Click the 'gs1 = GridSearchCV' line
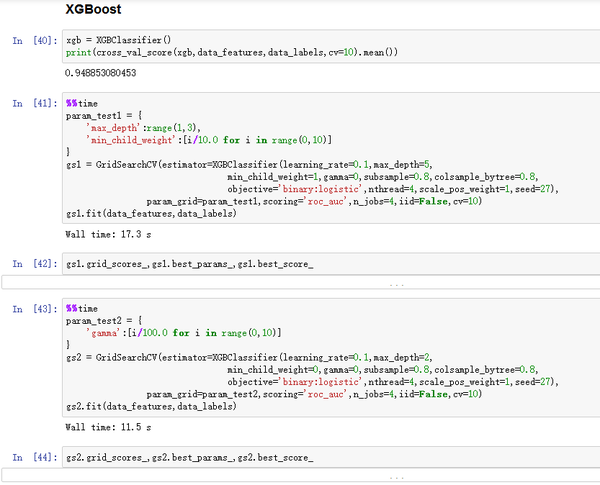 pos(249,165)
